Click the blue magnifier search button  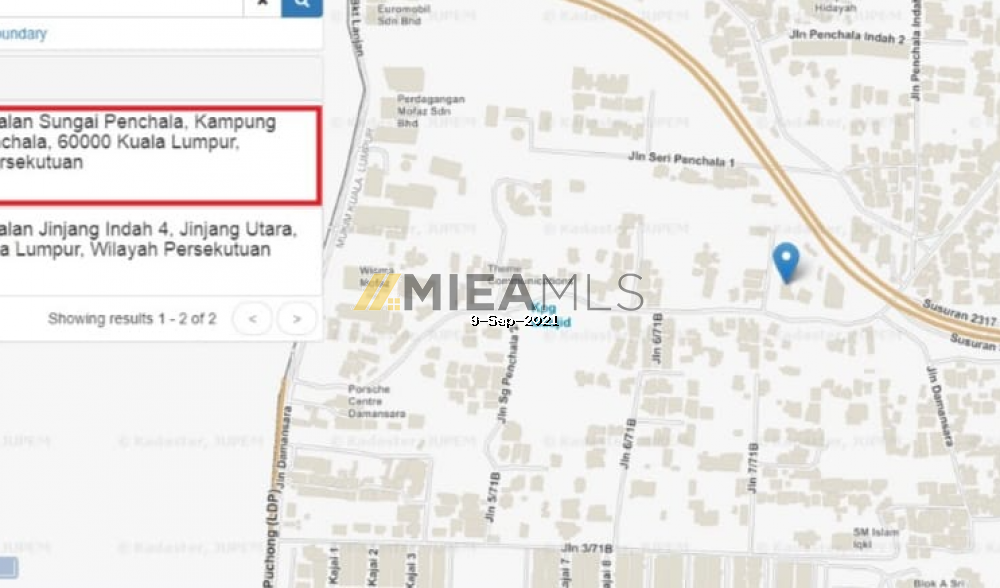point(302,5)
